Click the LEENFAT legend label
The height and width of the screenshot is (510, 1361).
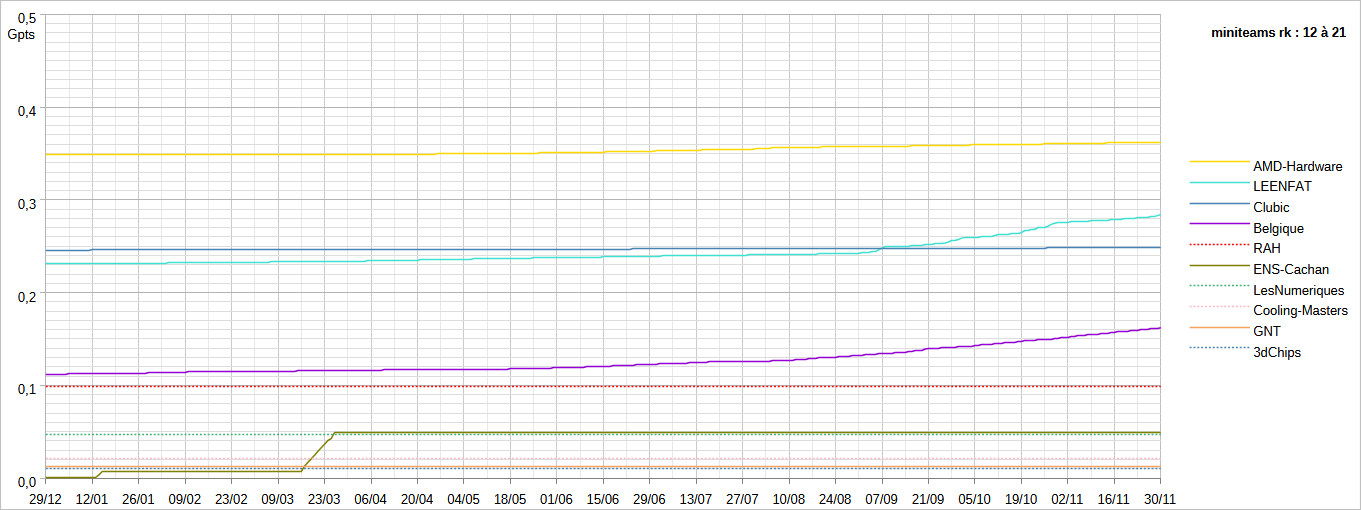click(x=1282, y=187)
